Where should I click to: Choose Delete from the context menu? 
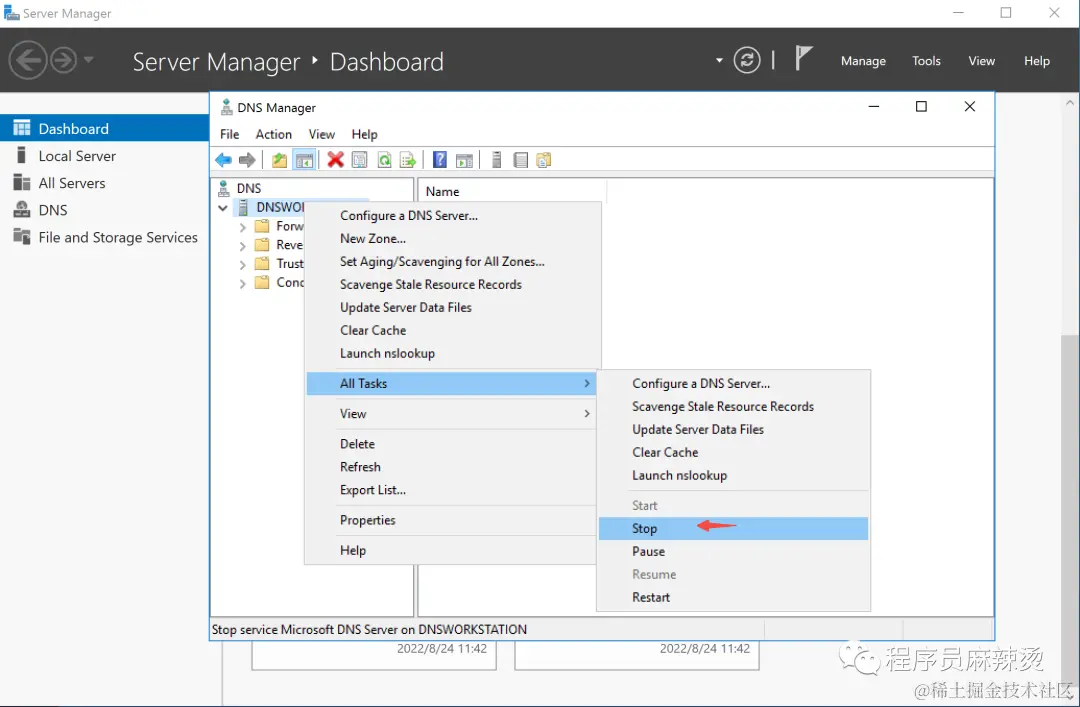pos(451,444)
